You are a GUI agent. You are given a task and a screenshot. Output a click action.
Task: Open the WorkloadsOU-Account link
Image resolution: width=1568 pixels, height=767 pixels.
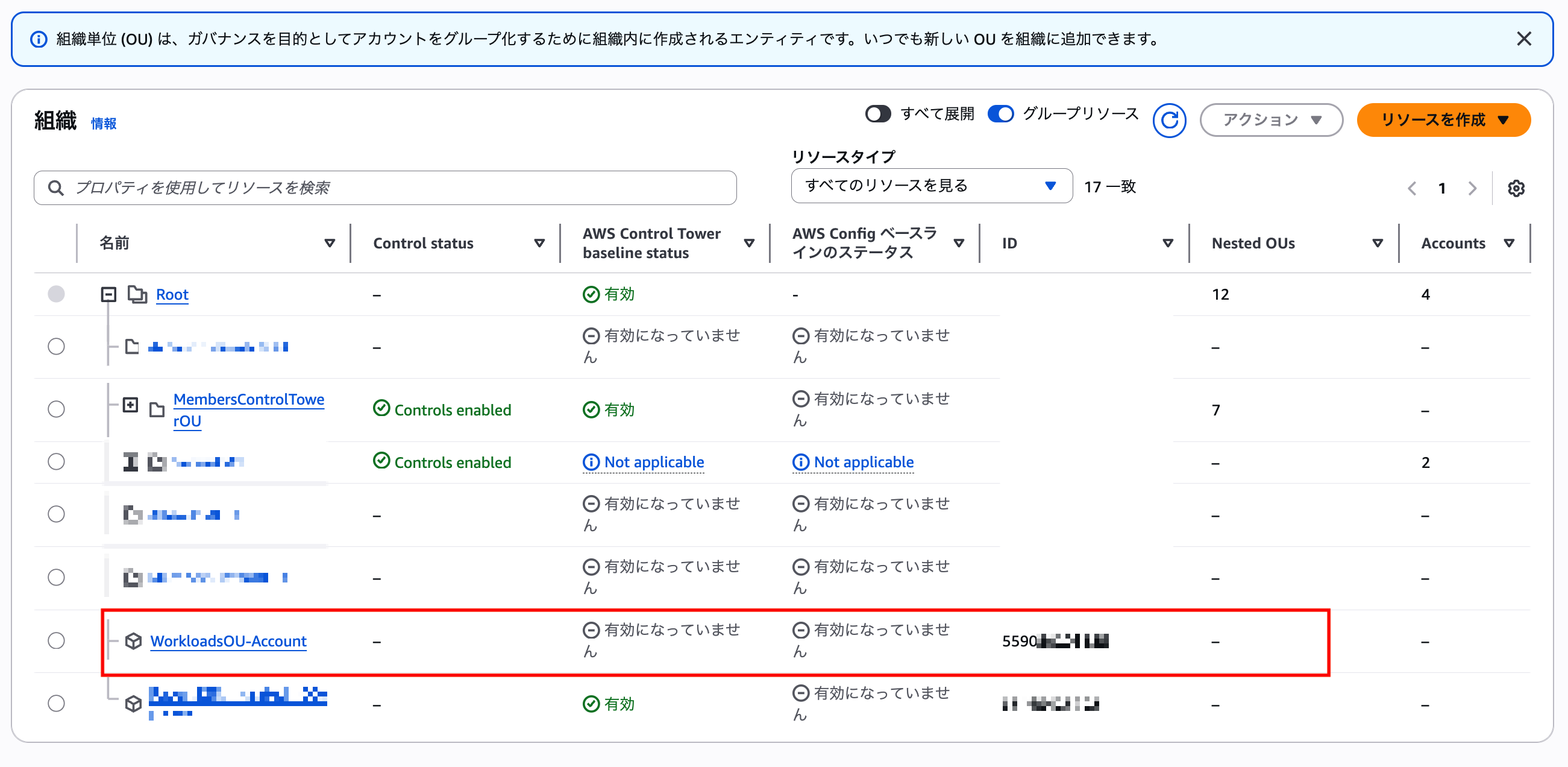click(228, 641)
